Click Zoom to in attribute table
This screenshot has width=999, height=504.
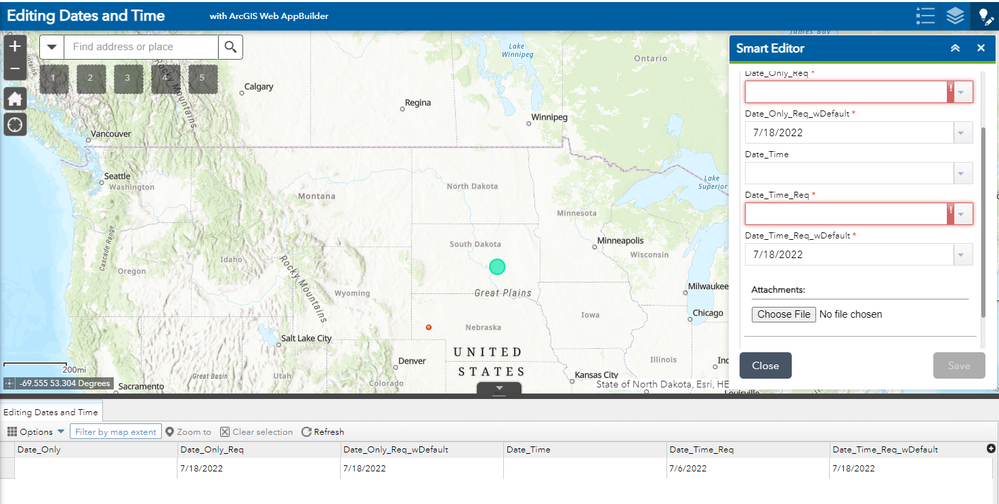coord(188,432)
